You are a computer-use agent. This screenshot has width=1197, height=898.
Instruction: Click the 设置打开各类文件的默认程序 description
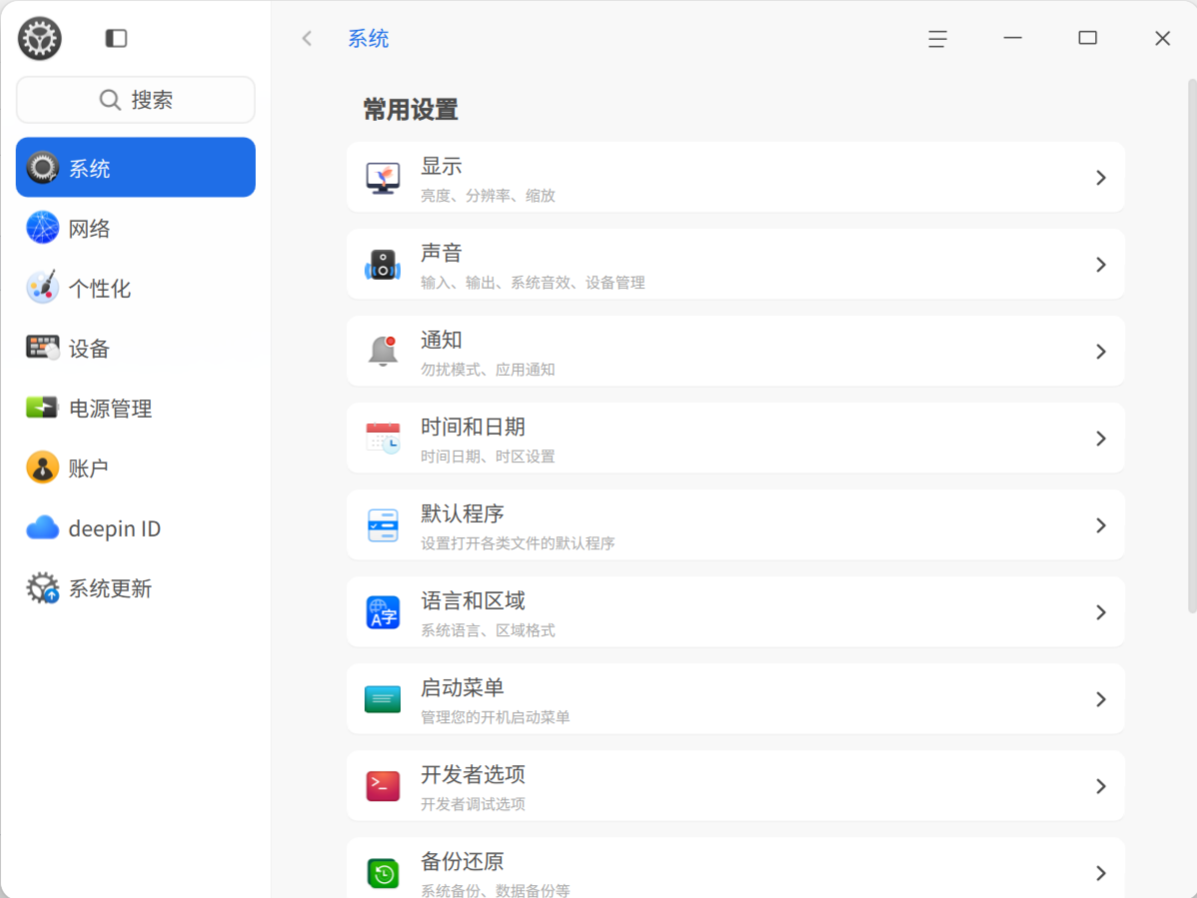[518, 544]
